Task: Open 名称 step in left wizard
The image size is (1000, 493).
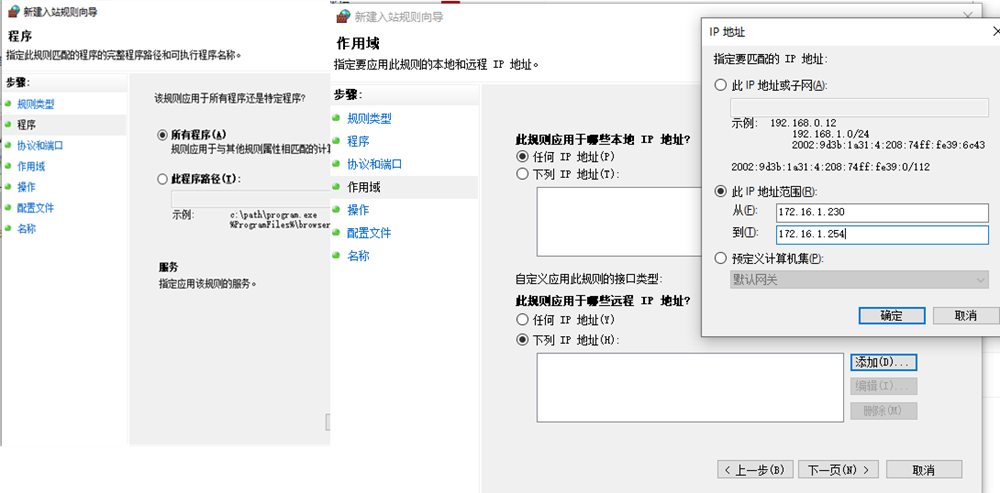Action: tap(26, 229)
